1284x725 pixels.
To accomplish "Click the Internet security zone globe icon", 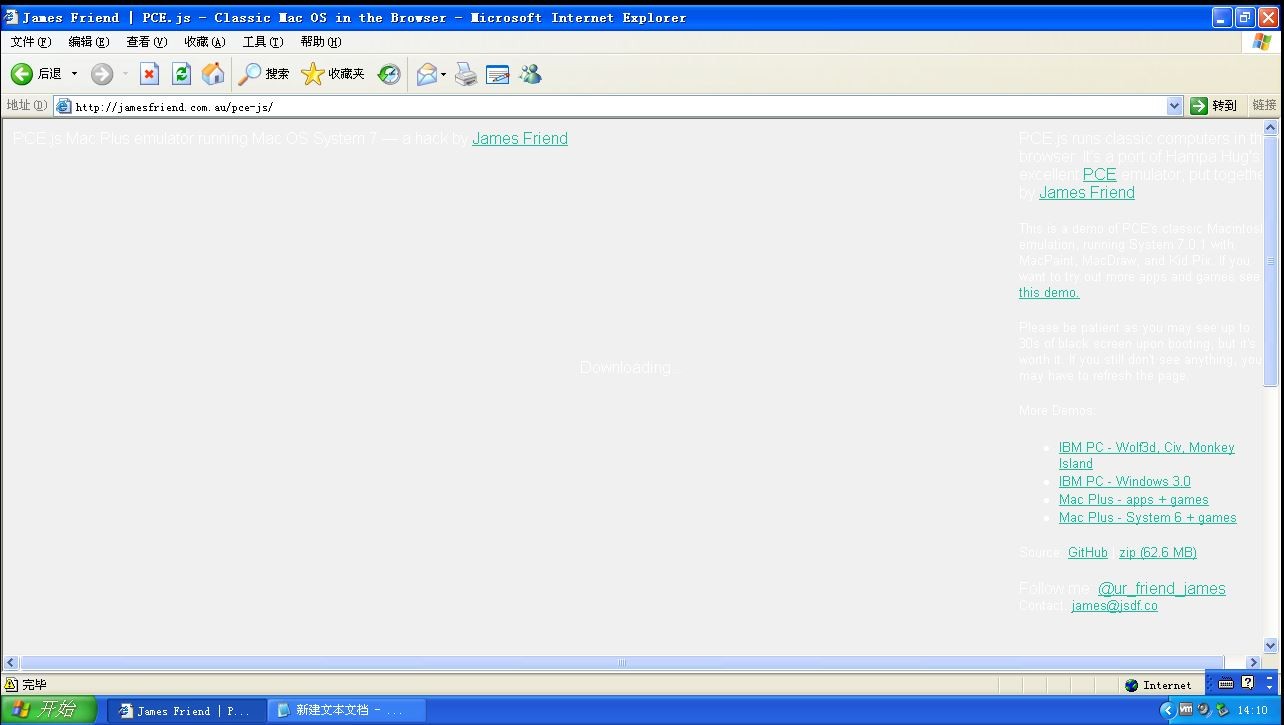I will coord(1131,685).
